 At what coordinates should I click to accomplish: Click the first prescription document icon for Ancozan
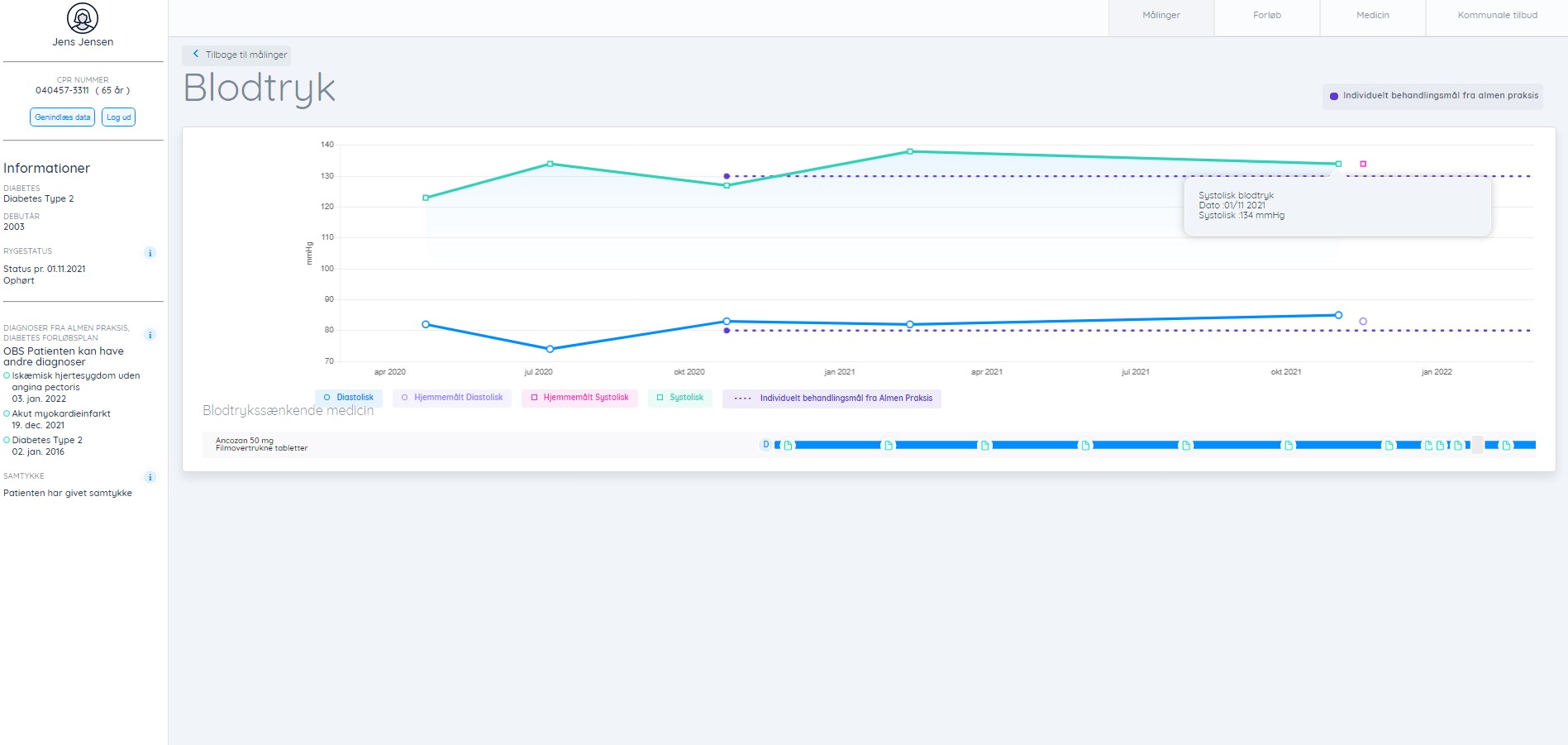click(x=788, y=446)
